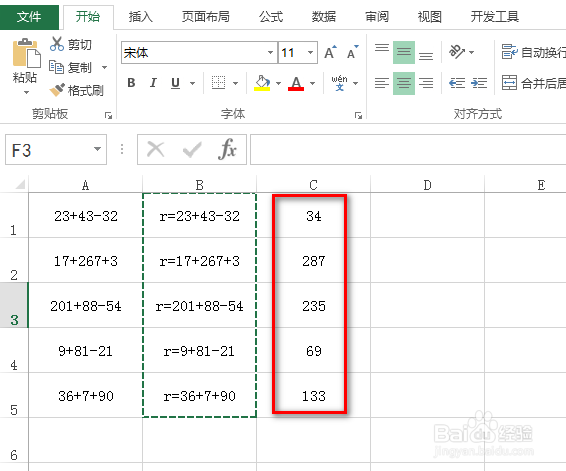Select column C header
The height and width of the screenshot is (471, 566).
coord(313,185)
